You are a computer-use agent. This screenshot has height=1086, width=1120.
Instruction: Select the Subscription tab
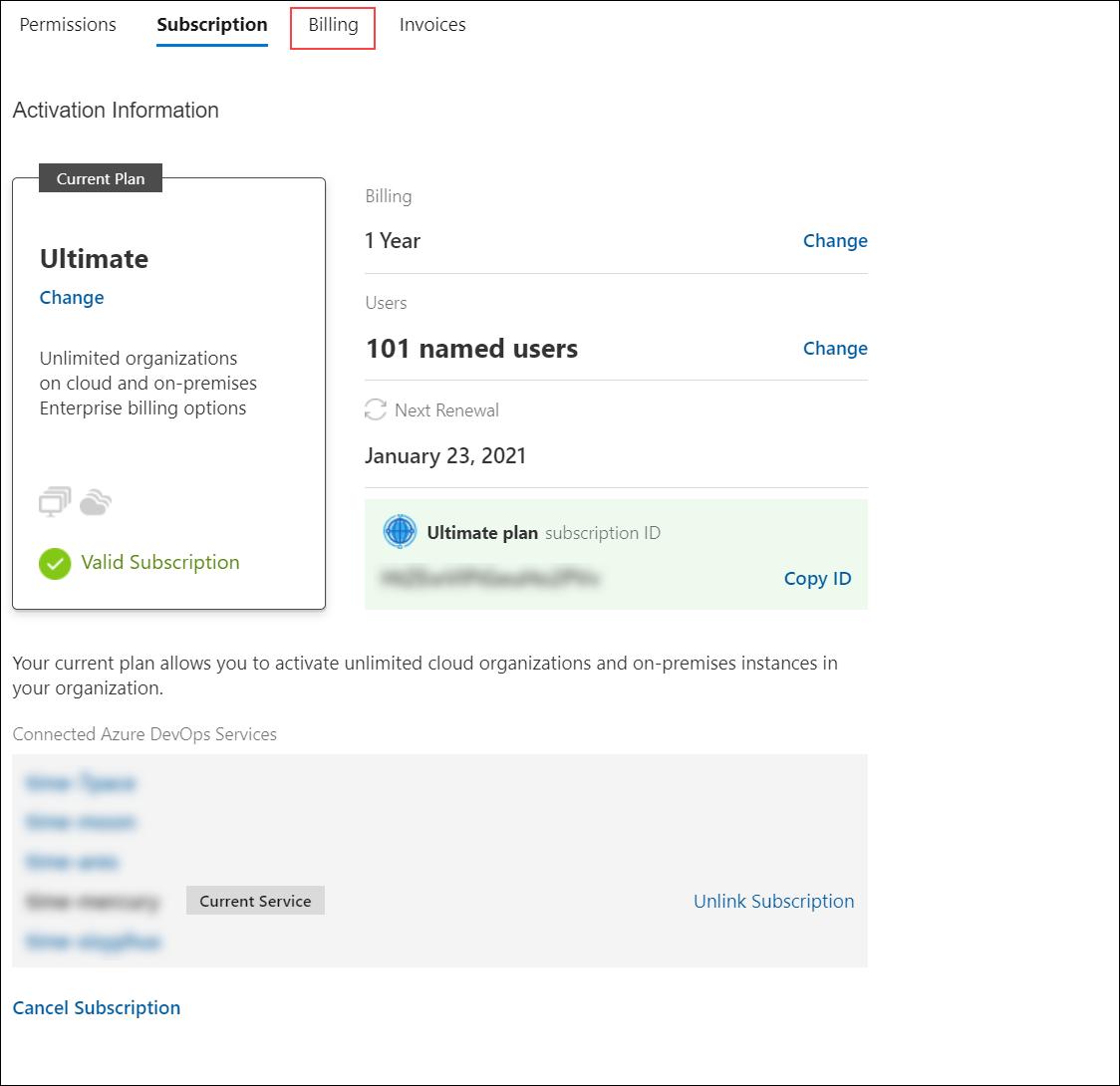point(212,25)
